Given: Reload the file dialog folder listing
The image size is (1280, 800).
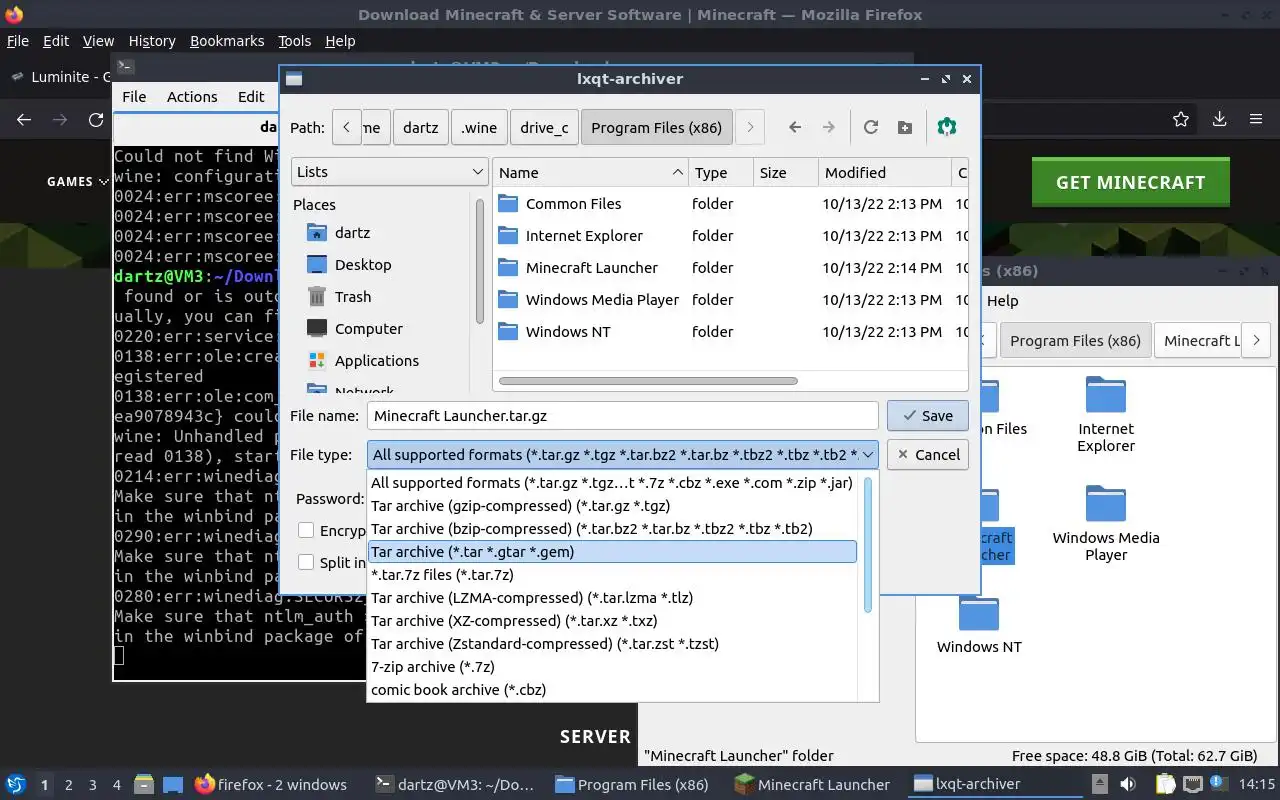Looking at the screenshot, I should click(x=871, y=127).
